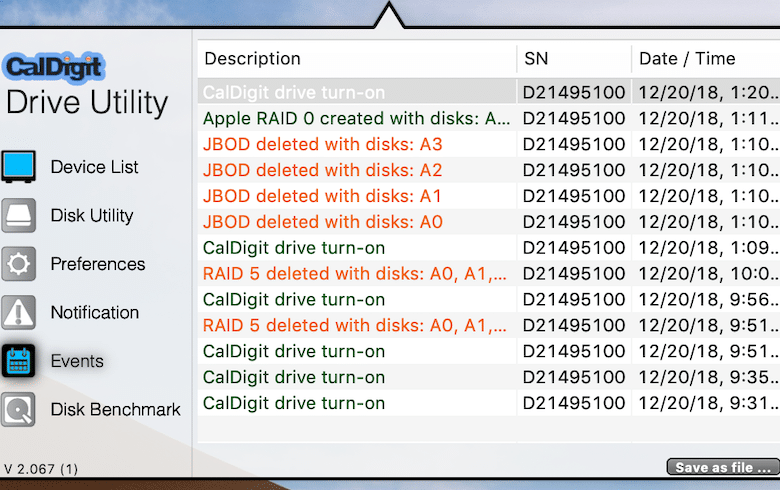Open the Disk Benchmark icon
780x490 pixels.
click(x=18, y=409)
